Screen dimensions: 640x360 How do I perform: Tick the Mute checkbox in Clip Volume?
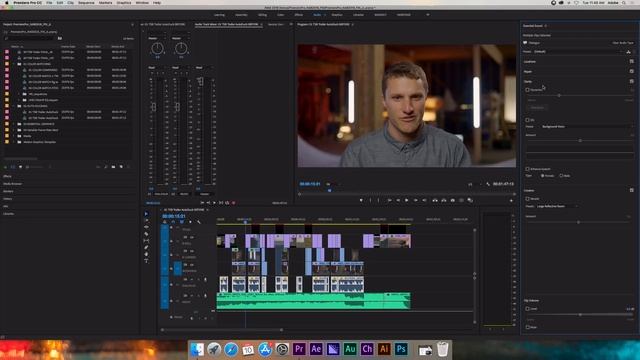pyautogui.click(x=527, y=327)
